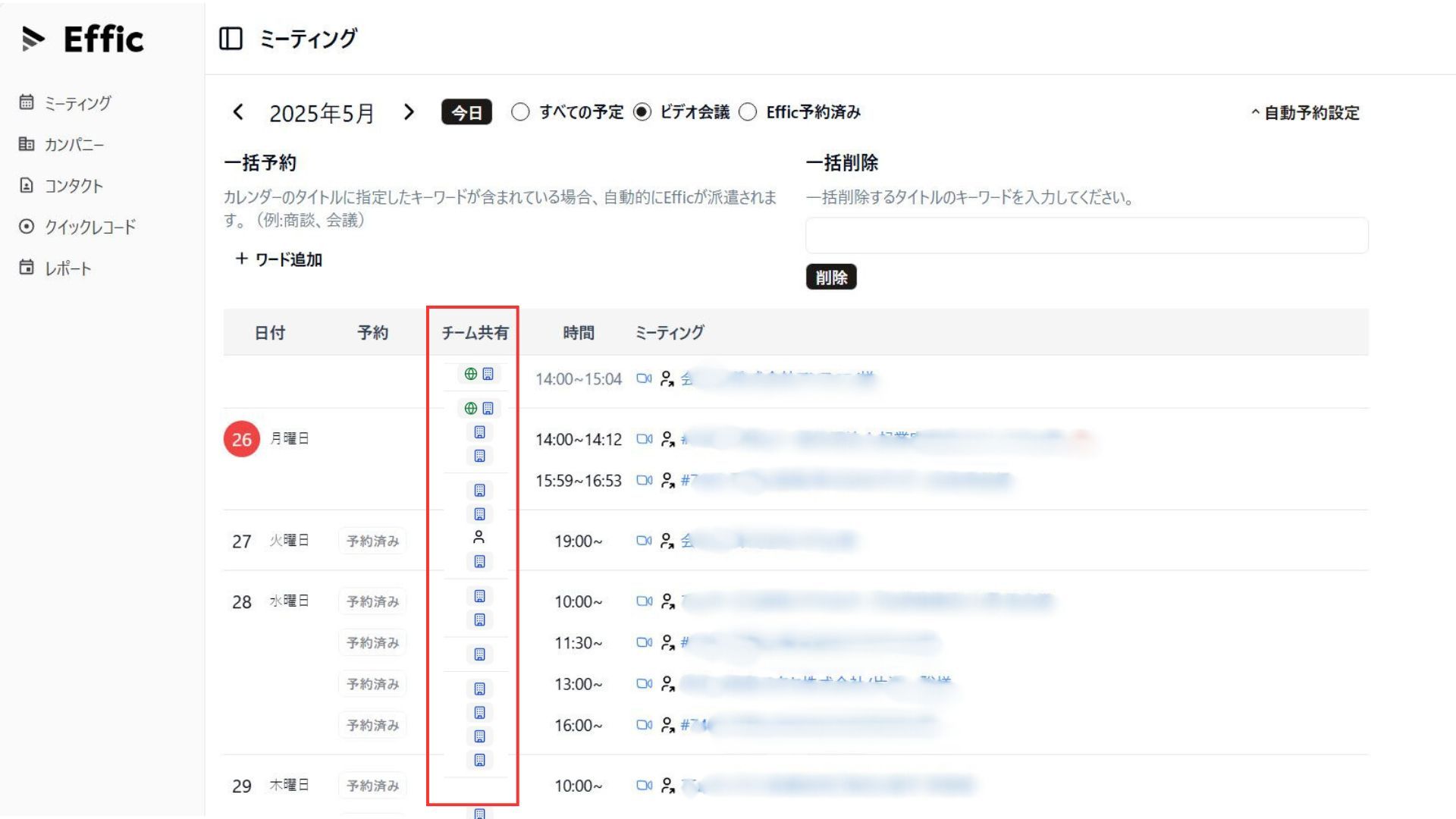This screenshot has width=1456, height=819.
Task: Open コンタクト in the sidebar
Action: [x=61, y=185]
